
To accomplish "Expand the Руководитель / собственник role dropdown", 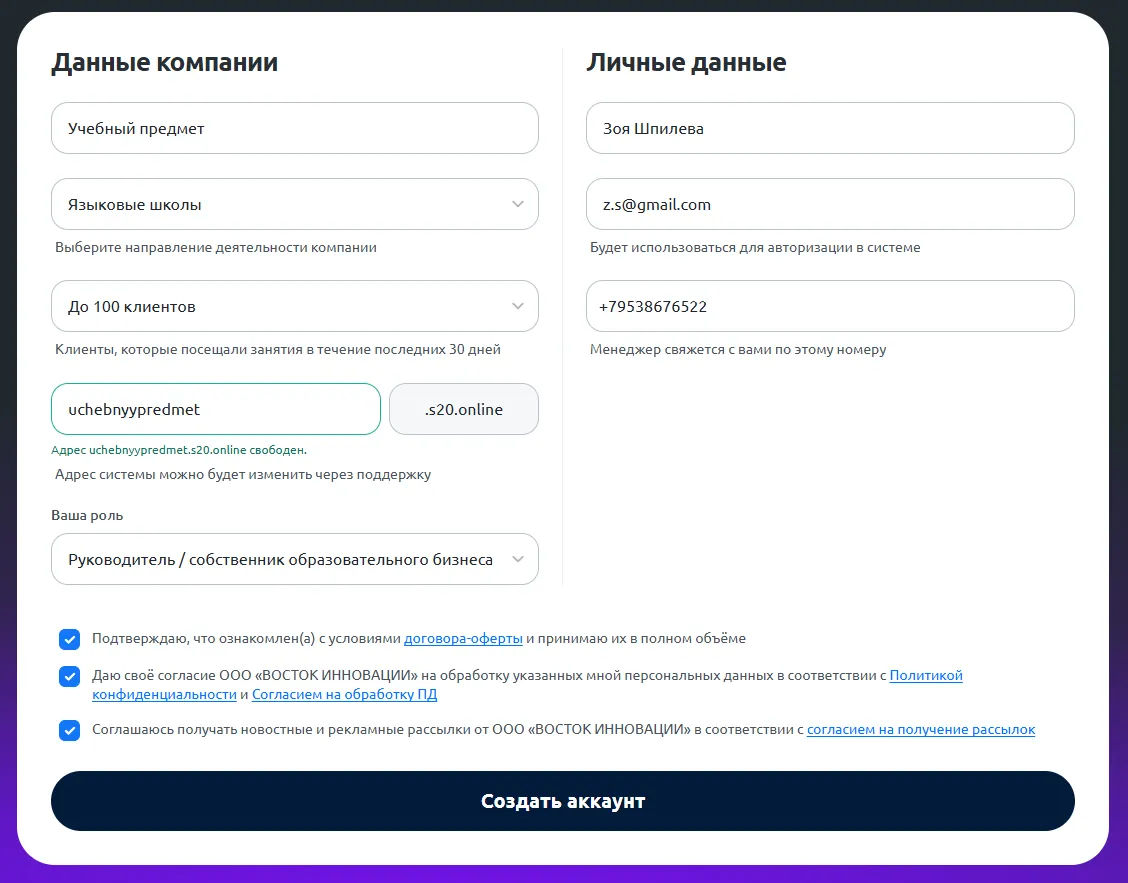I will pos(295,559).
